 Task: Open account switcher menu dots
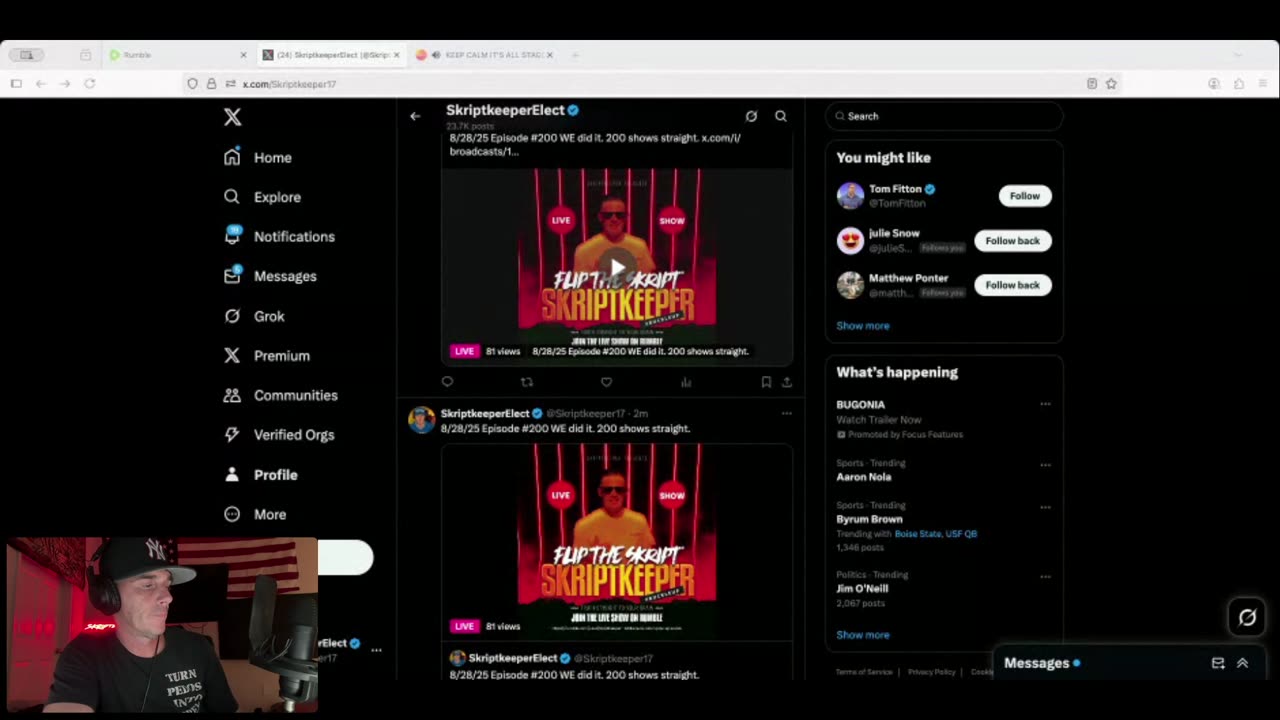coord(376,650)
